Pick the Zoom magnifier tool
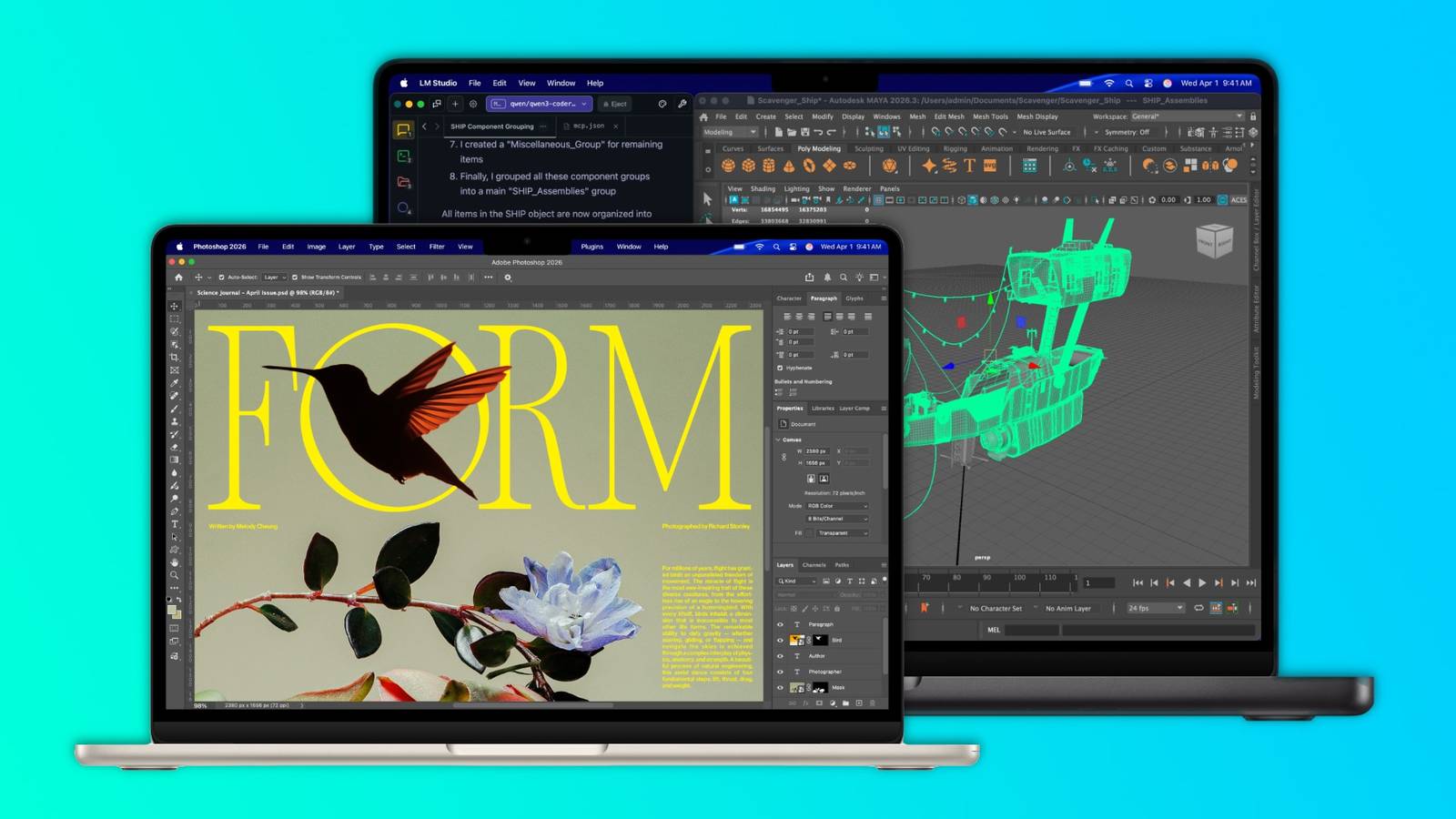 (175, 575)
